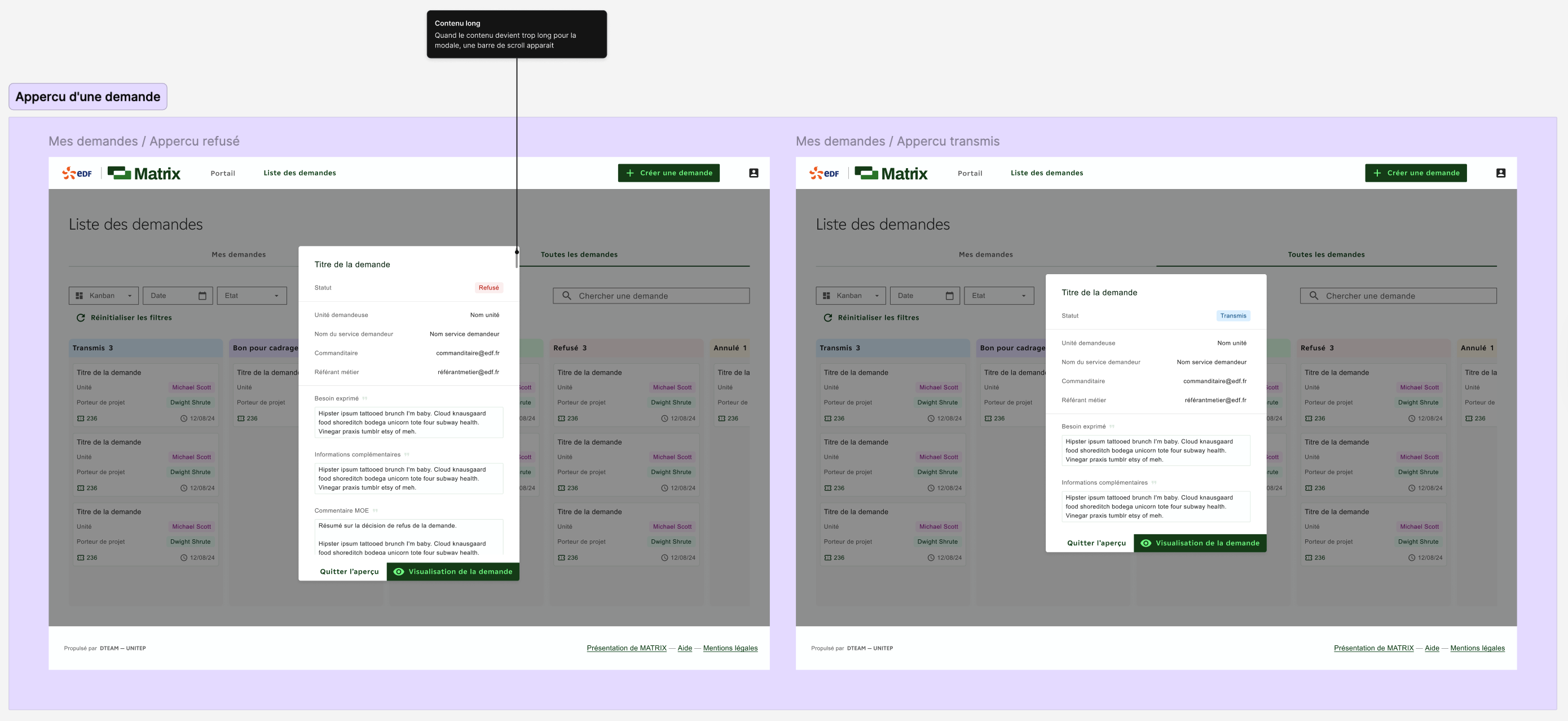
Task: Click the EDF logo in the refusé mockup header
Action: click(77, 174)
